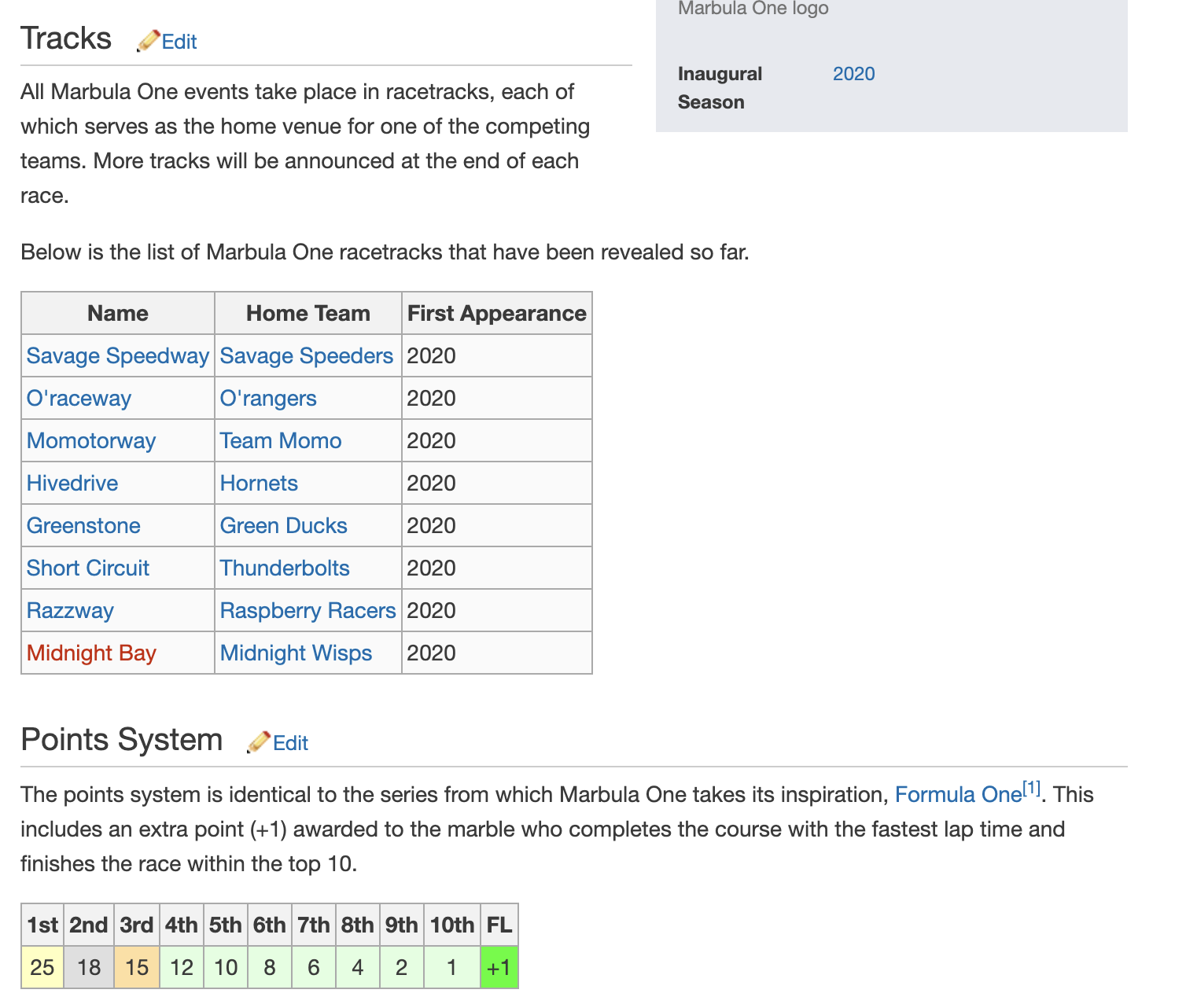Image resolution: width=1186 pixels, height=1008 pixels.
Task: Click the Inaugural Season infobox label
Action: (x=720, y=88)
